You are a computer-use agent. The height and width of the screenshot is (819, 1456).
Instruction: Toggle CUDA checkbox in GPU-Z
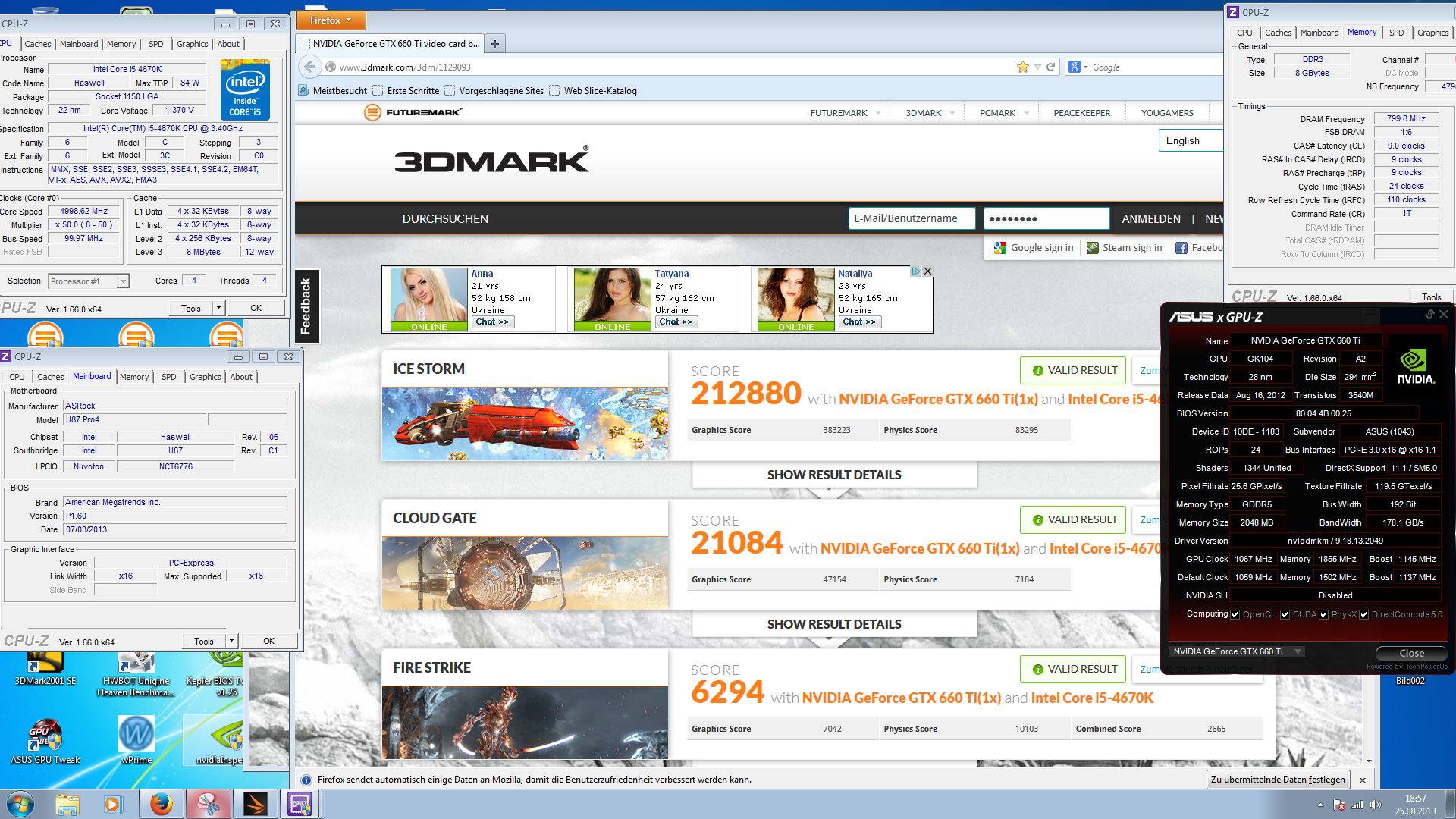pyautogui.click(x=1285, y=614)
